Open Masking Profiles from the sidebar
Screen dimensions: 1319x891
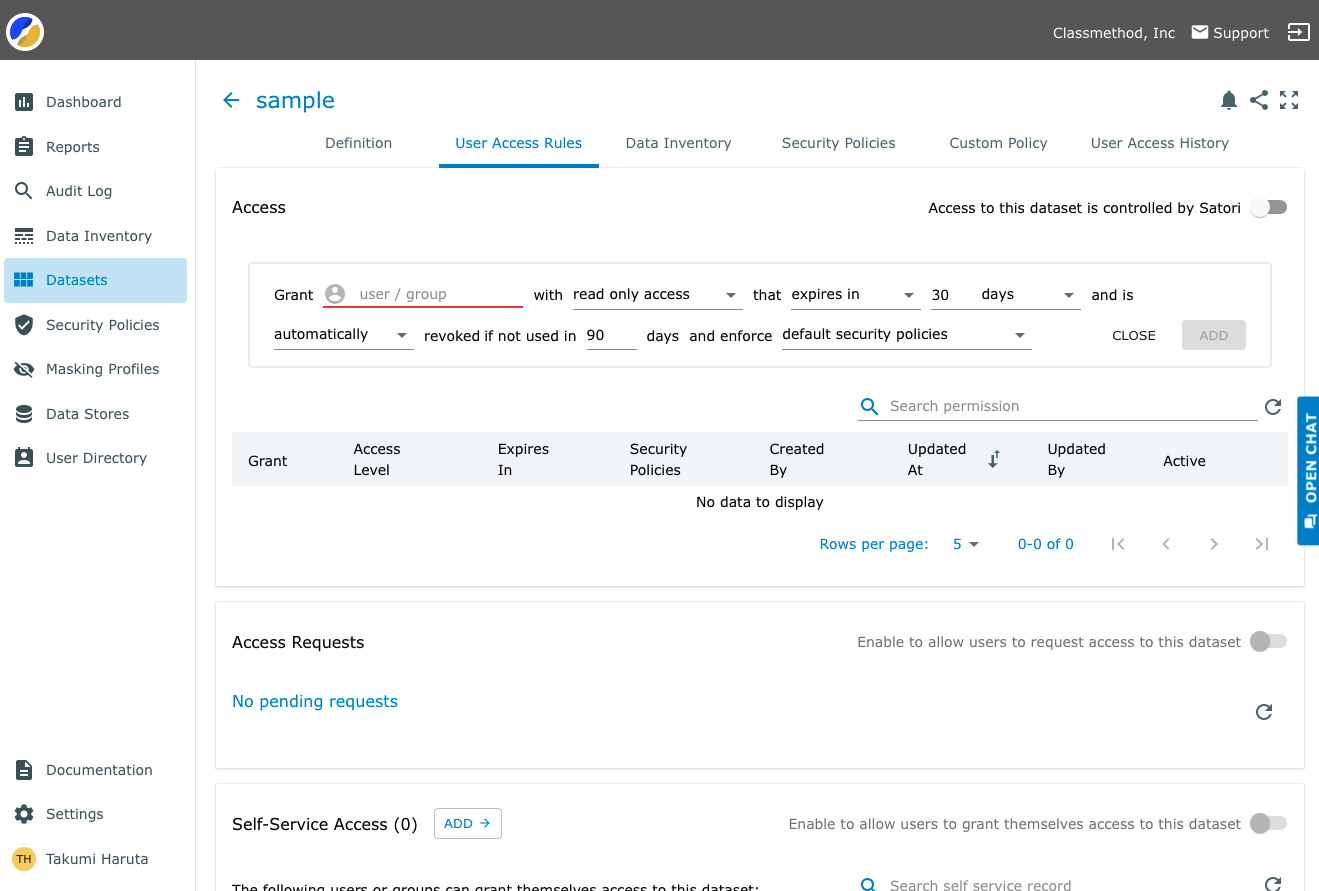pos(103,368)
